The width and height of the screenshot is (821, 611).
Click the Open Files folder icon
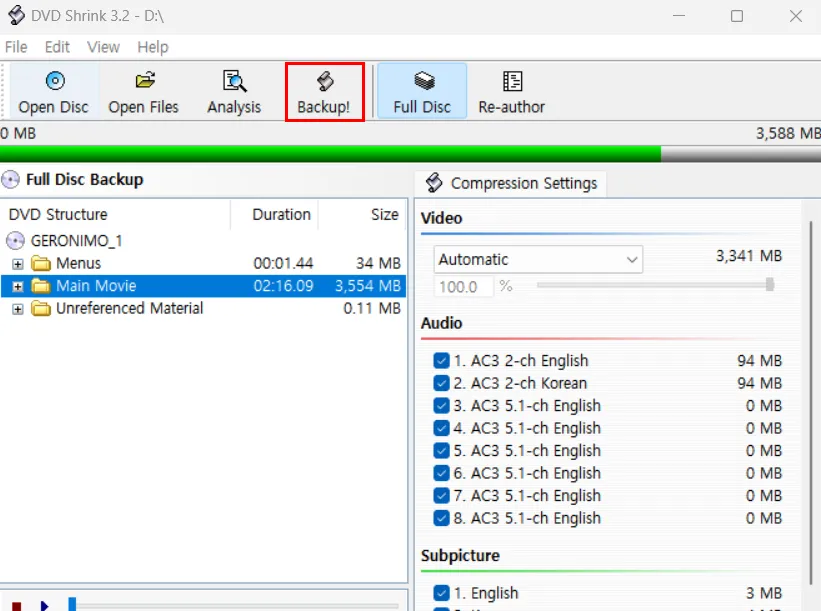(145, 81)
